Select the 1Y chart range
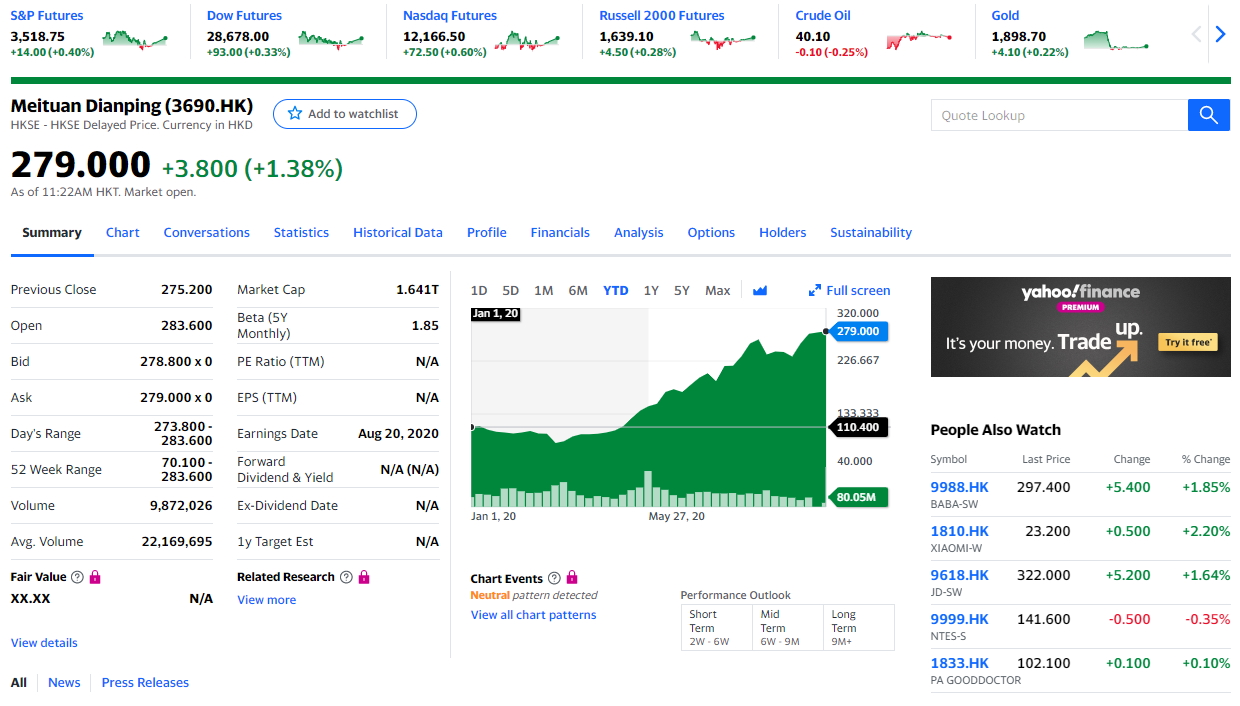This screenshot has width=1240, height=706. [651, 290]
